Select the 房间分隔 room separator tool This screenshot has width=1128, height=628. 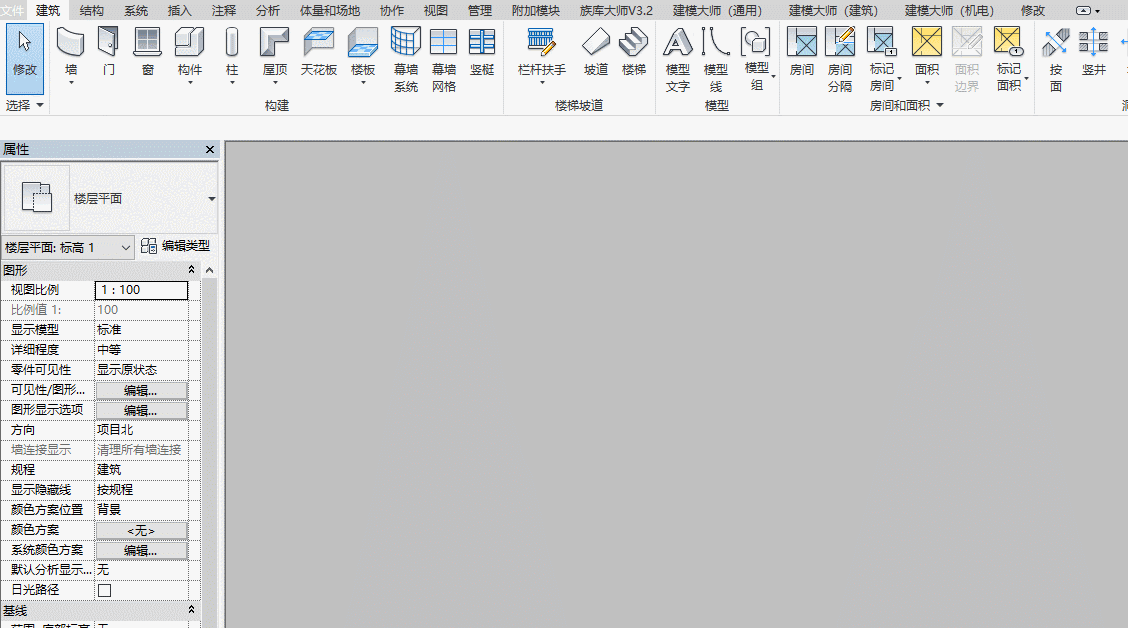[x=840, y=60]
